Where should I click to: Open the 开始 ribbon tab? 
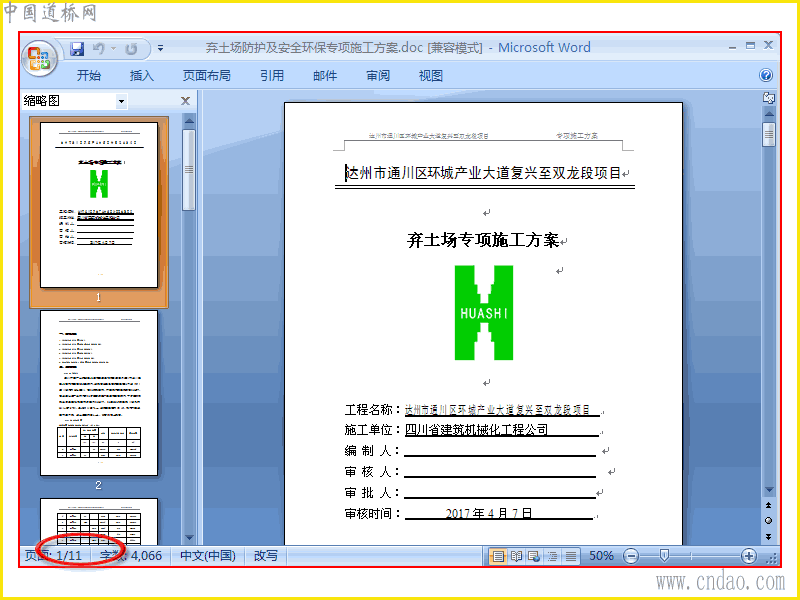point(89,76)
